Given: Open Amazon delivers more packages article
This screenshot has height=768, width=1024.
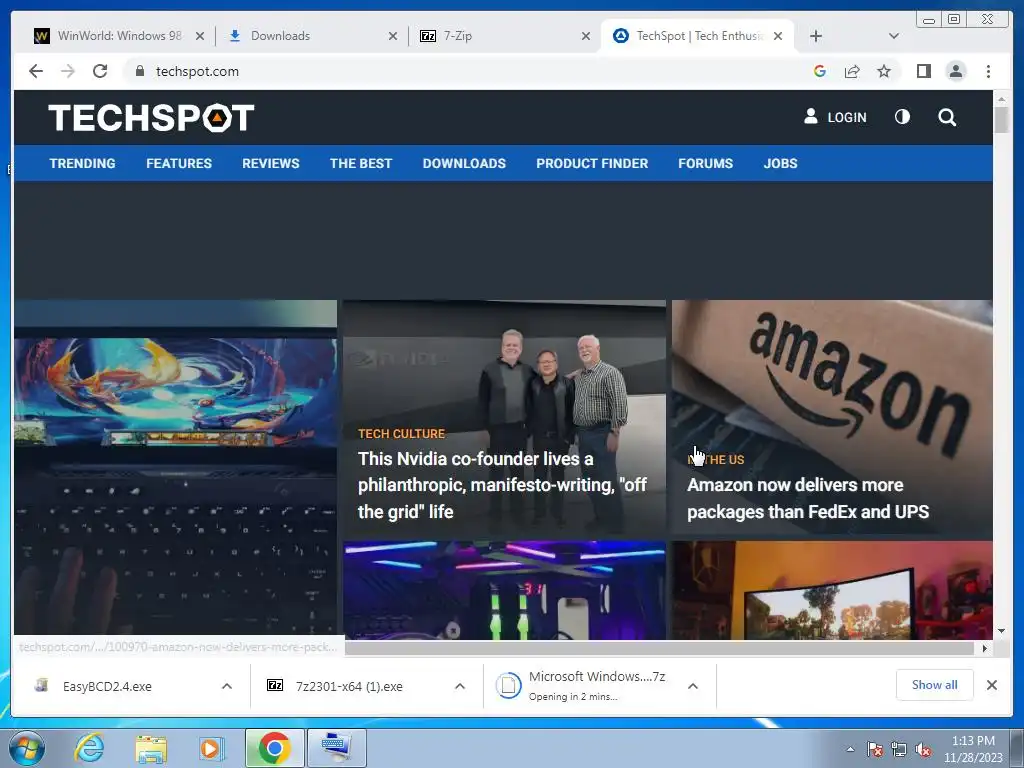Looking at the screenshot, I should (808, 498).
